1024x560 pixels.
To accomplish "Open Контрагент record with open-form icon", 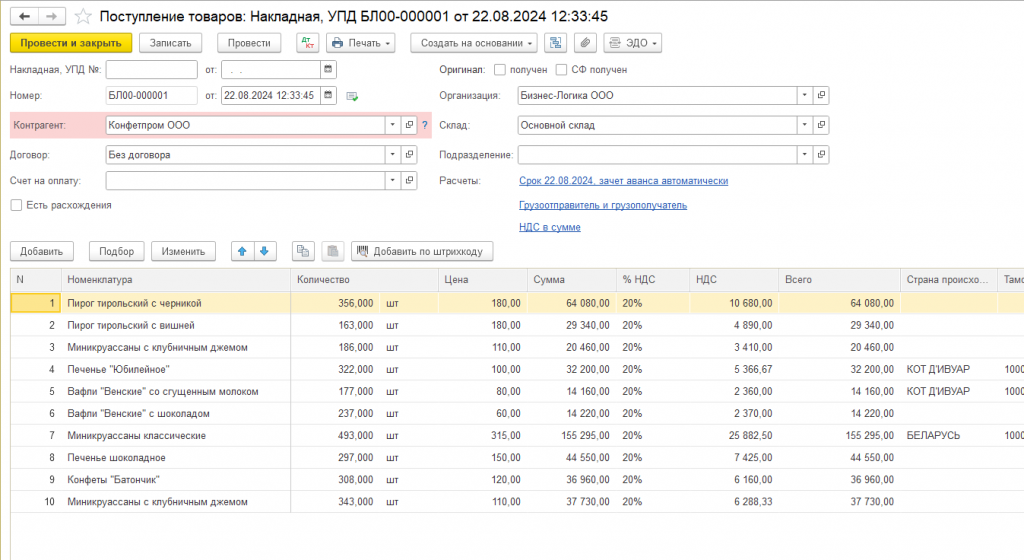I will coord(409,125).
